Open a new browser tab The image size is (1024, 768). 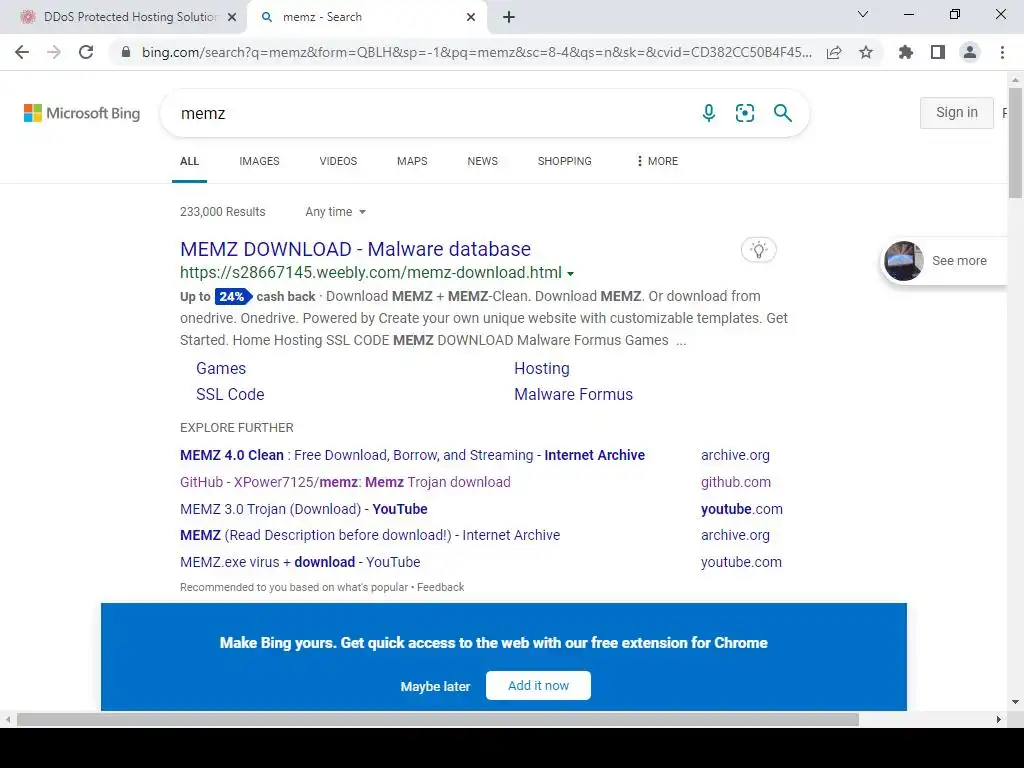click(509, 17)
